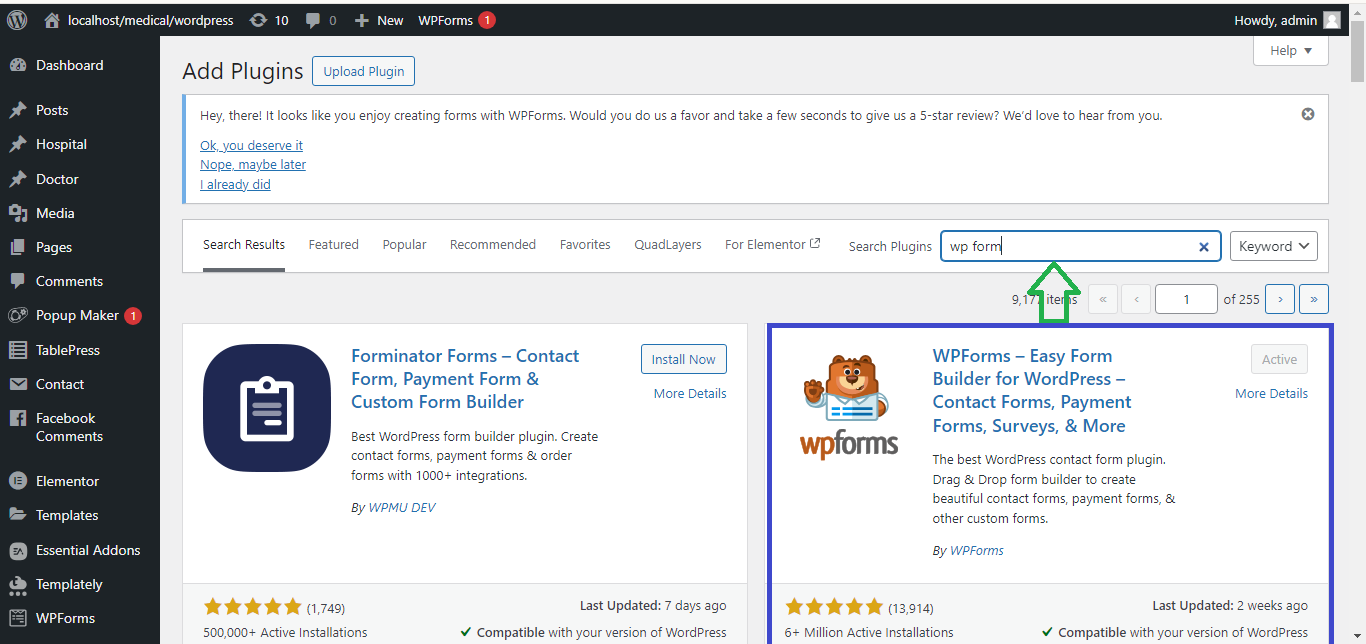
Task: Open the Keyword search type dropdown
Action: pyautogui.click(x=1273, y=246)
